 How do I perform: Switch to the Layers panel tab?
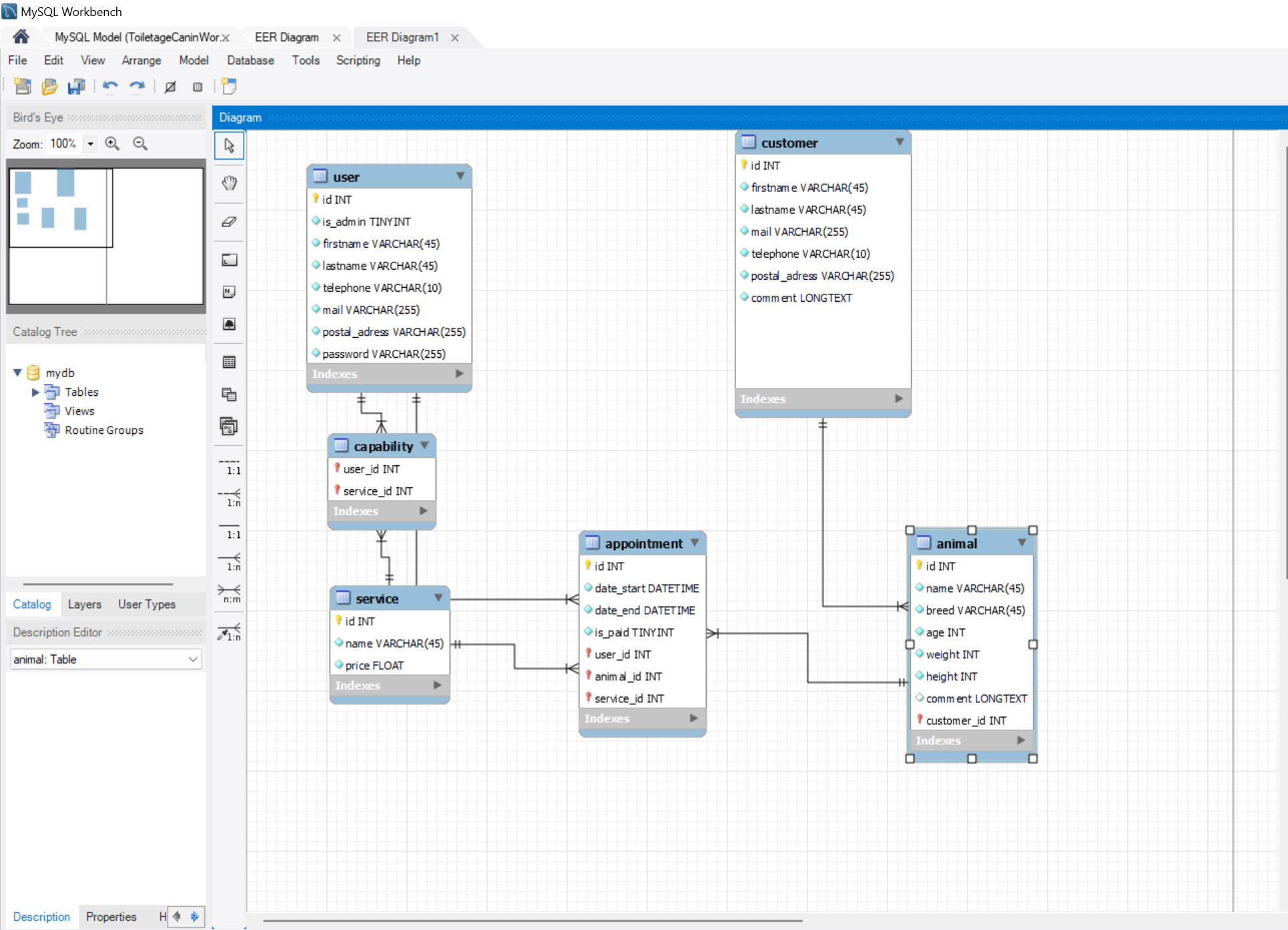click(x=84, y=604)
